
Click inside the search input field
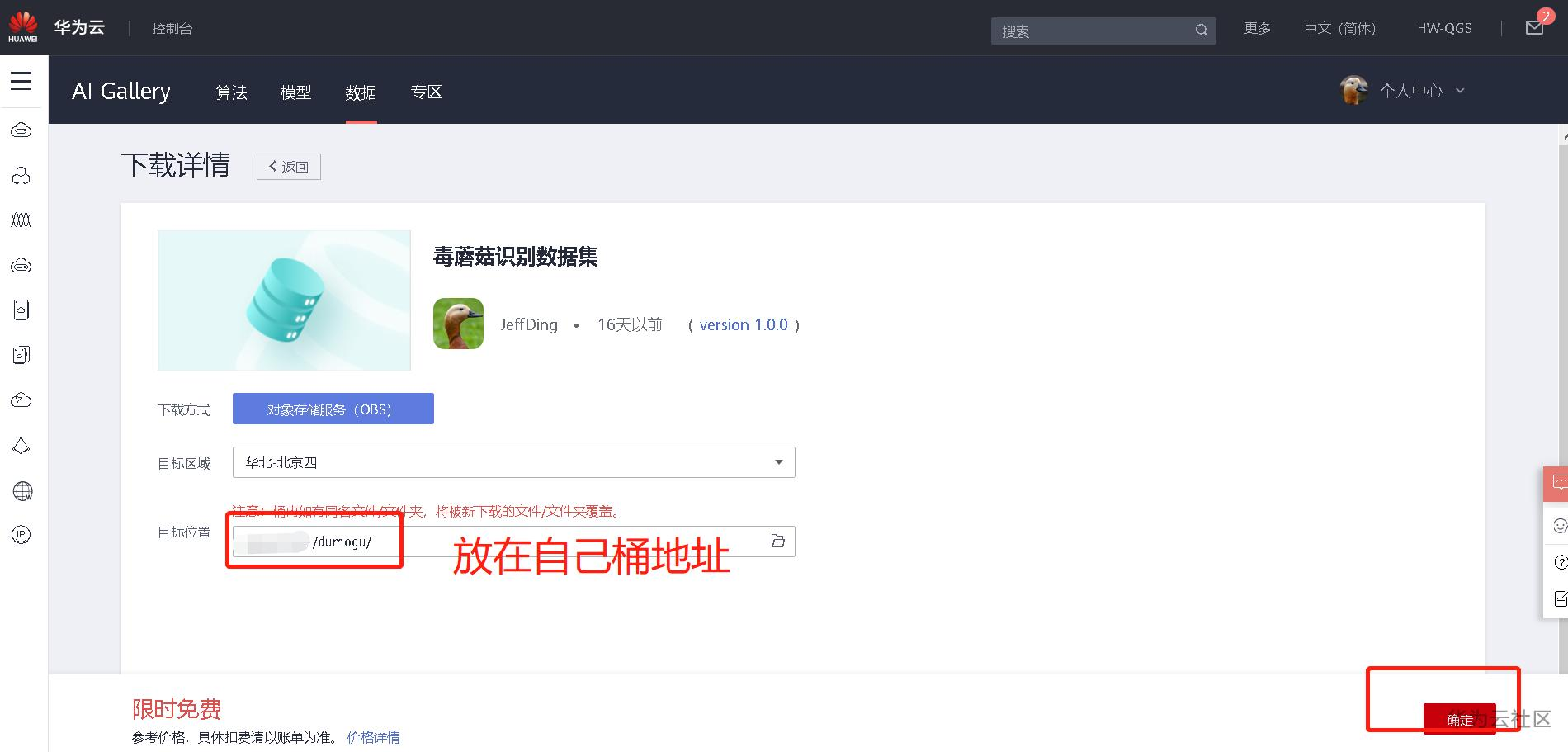pyautogui.click(x=1089, y=31)
